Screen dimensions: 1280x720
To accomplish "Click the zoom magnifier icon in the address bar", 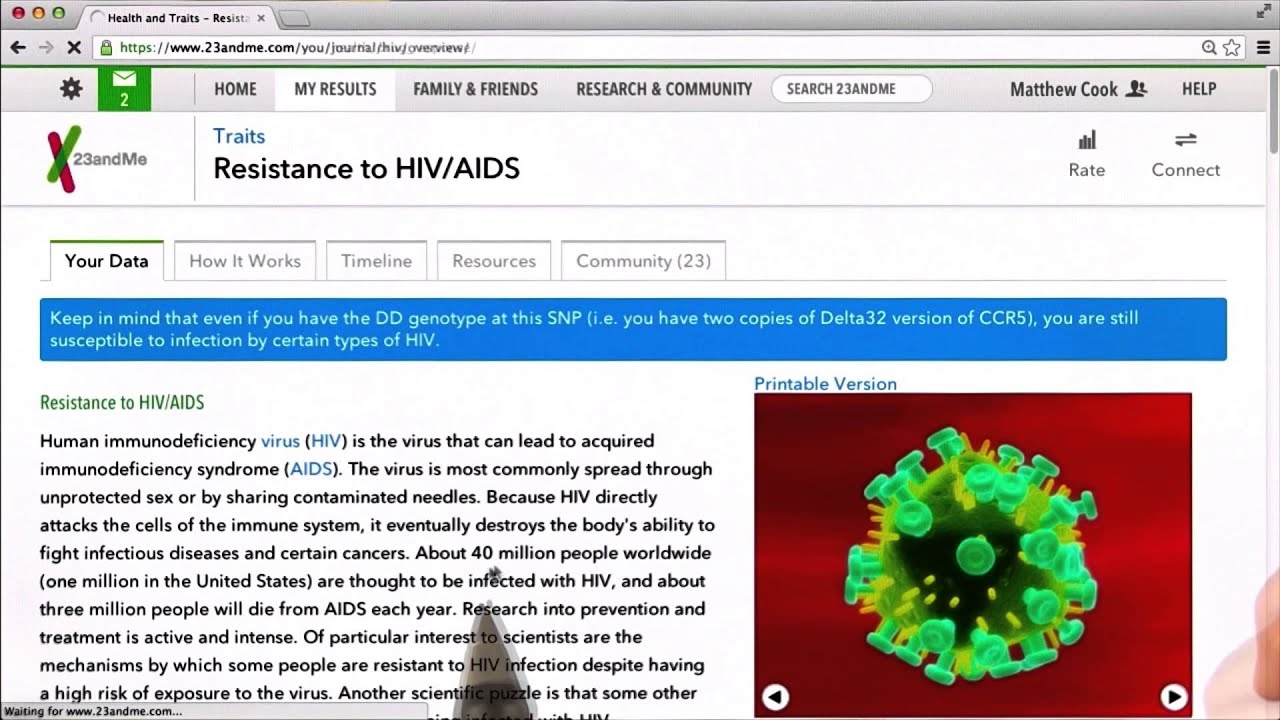I will tap(1209, 47).
